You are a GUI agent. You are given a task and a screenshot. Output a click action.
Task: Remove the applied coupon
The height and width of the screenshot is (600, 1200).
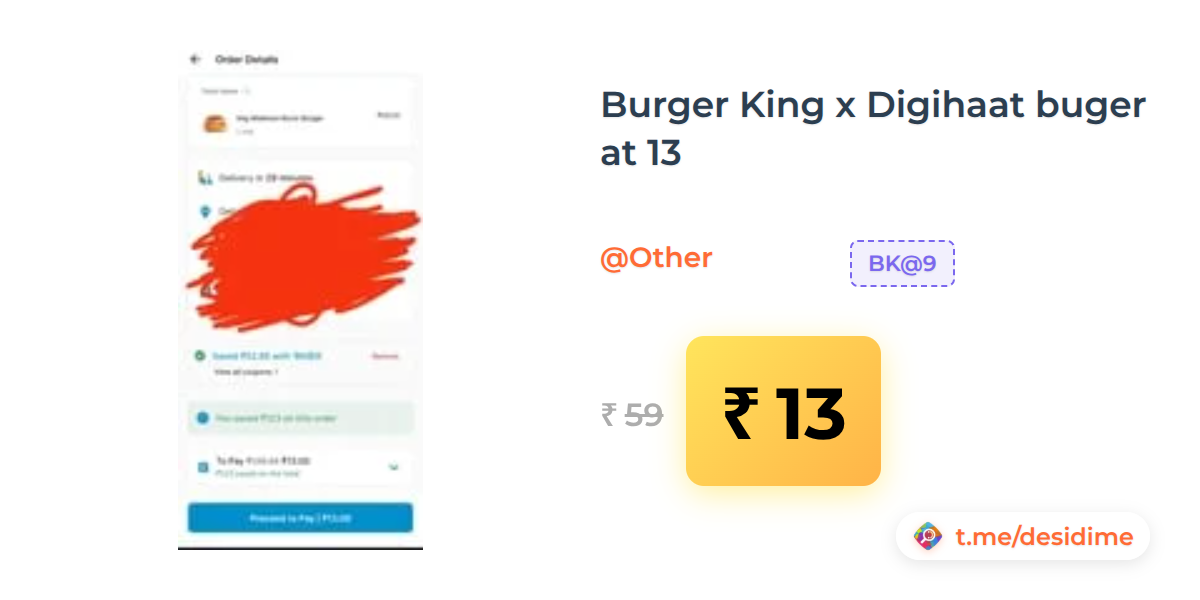tap(385, 356)
